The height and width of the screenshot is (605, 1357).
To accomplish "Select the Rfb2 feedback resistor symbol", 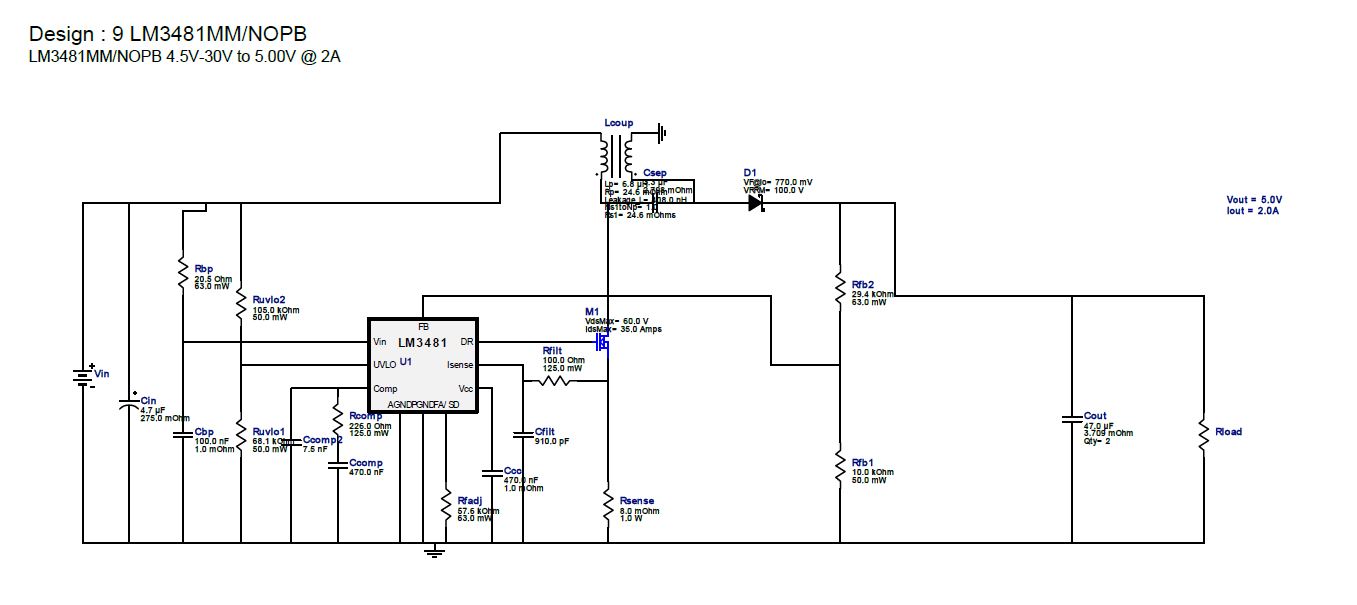I will [x=840, y=290].
